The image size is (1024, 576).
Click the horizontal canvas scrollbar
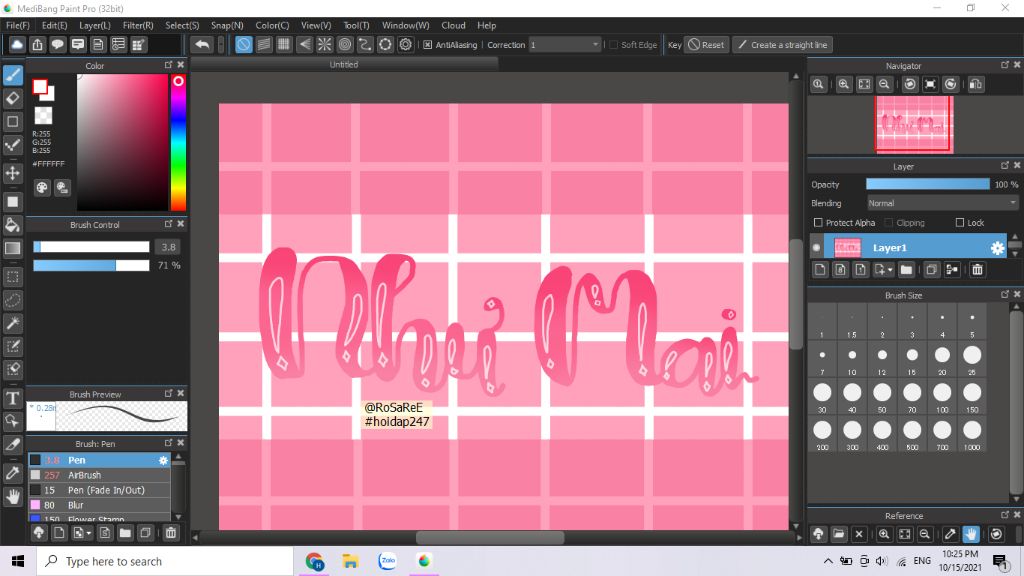[x=490, y=537]
